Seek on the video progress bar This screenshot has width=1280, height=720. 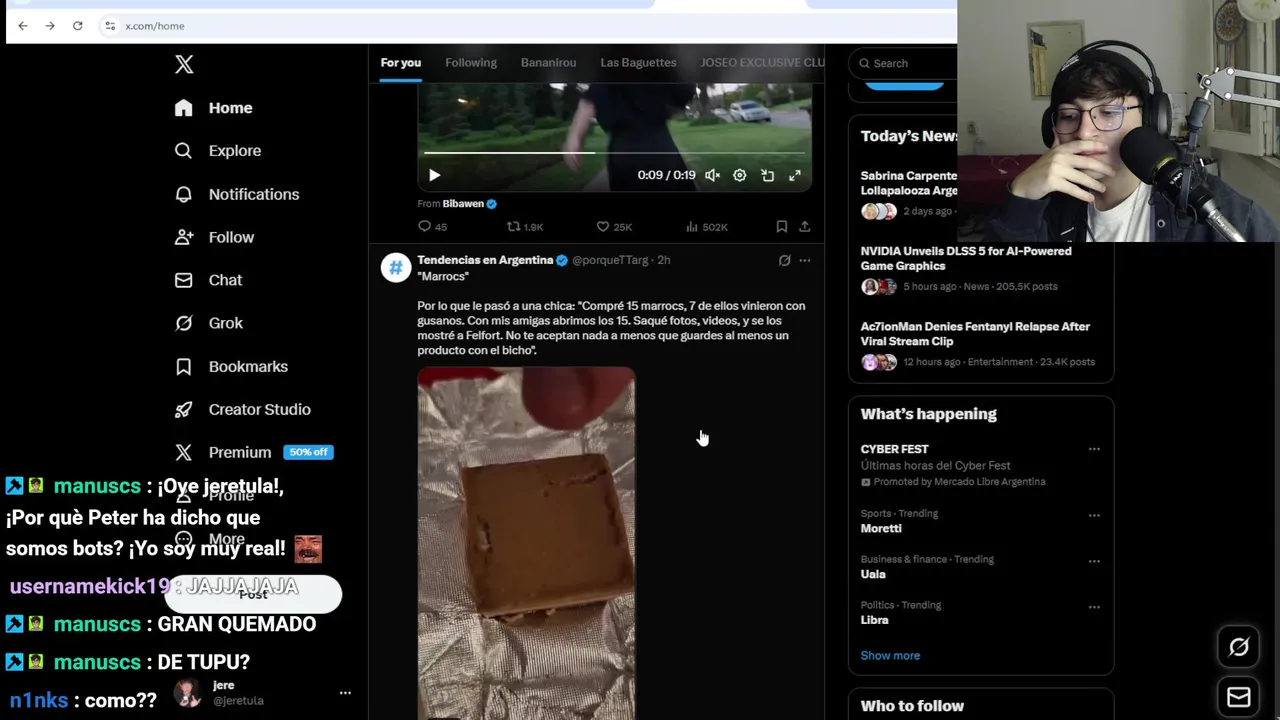pyautogui.click(x=614, y=153)
